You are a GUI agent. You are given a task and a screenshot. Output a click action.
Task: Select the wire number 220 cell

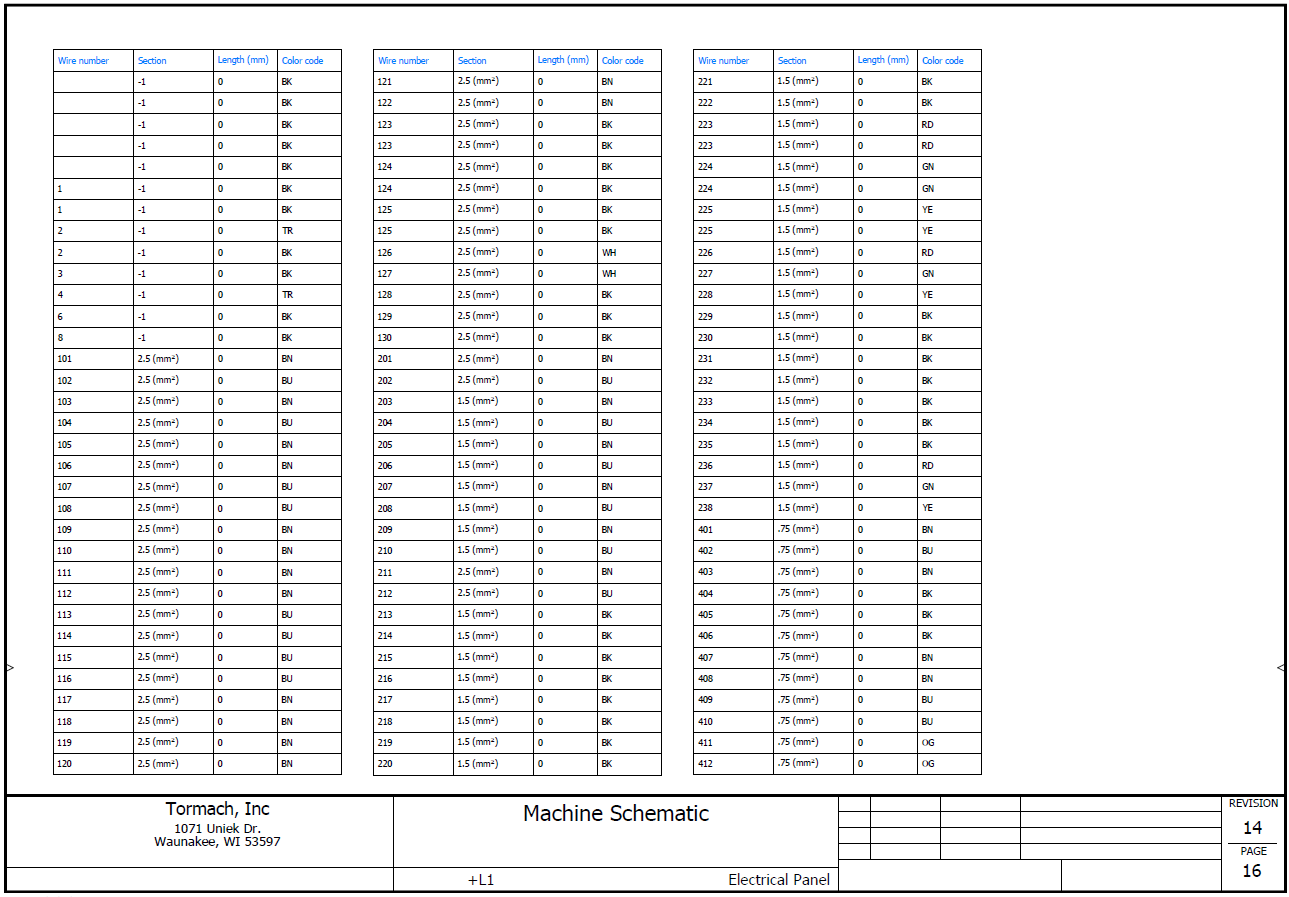click(x=386, y=764)
